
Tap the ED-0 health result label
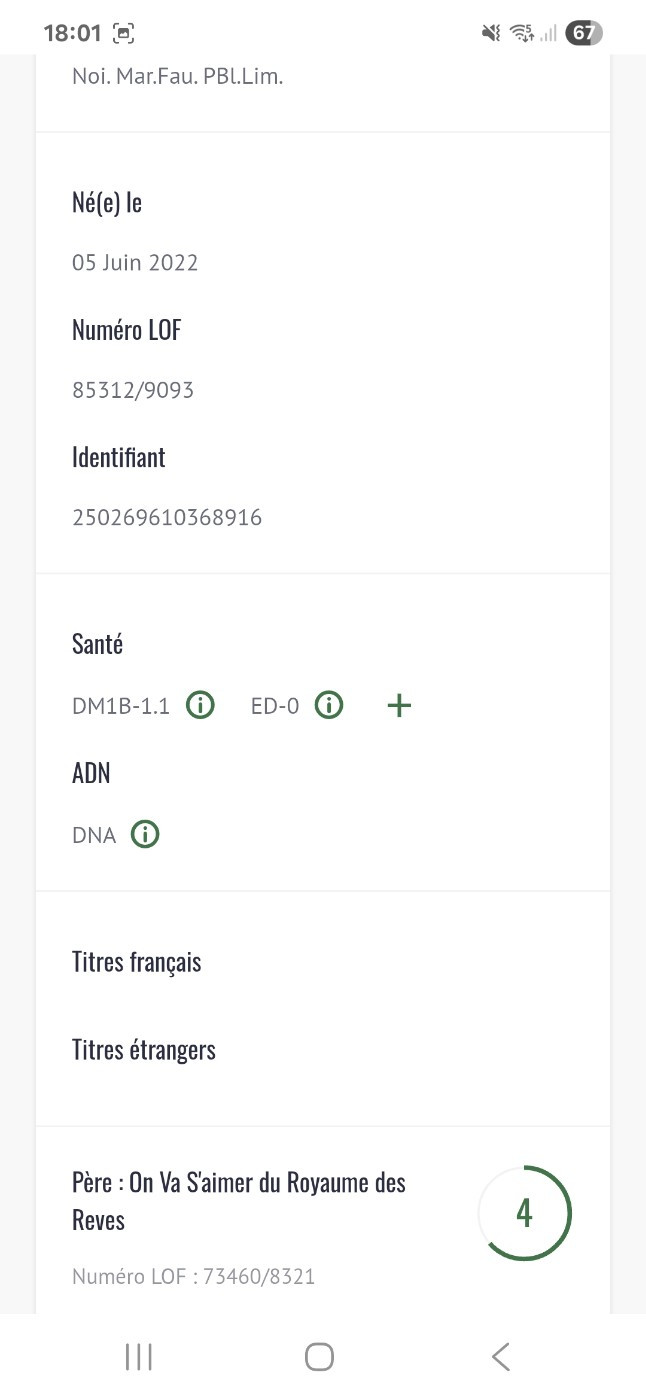tap(275, 706)
